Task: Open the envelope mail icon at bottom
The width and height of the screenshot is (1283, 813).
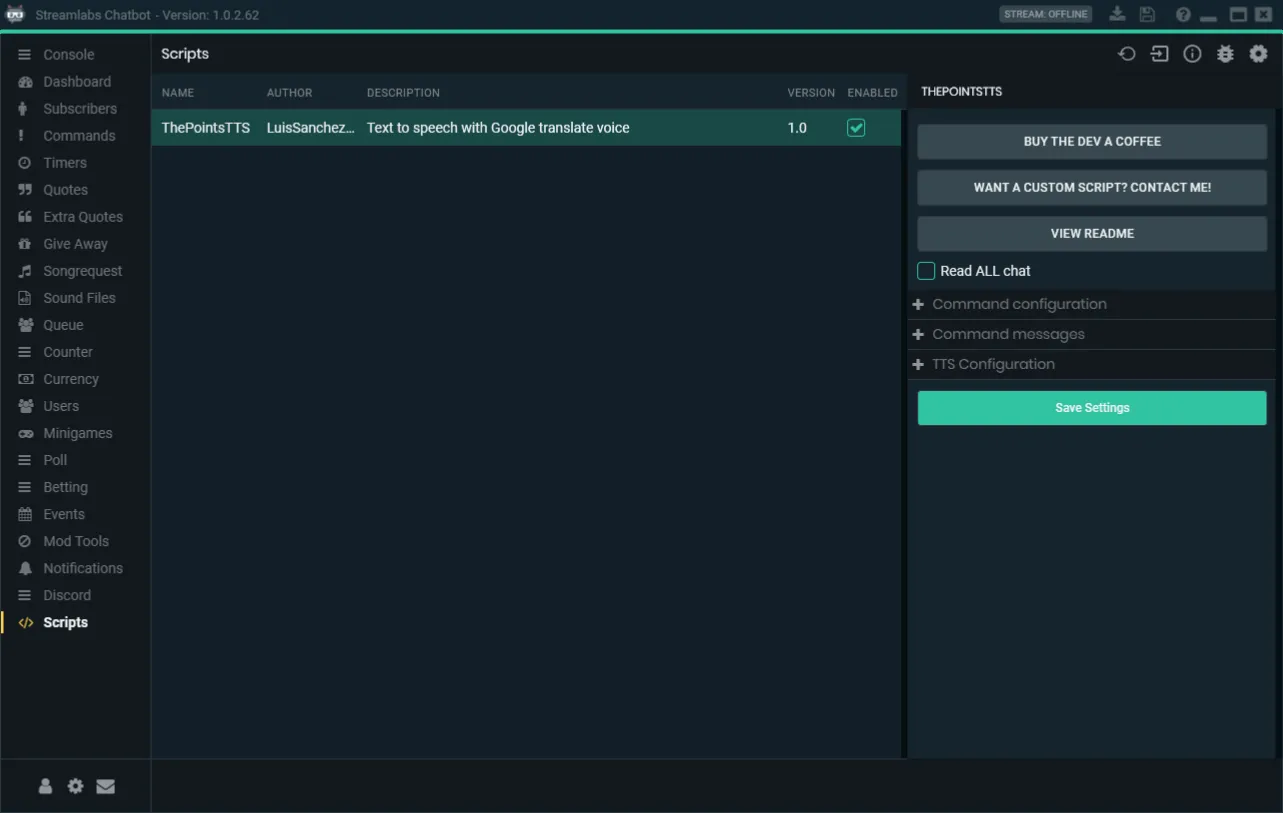Action: click(105, 786)
